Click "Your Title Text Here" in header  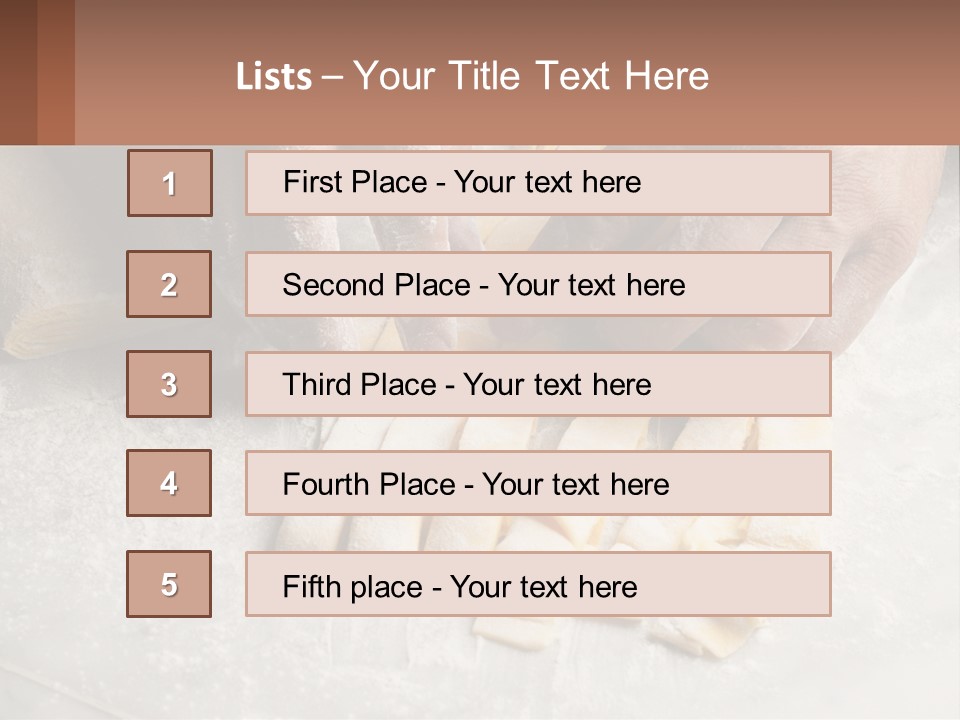[531, 76]
